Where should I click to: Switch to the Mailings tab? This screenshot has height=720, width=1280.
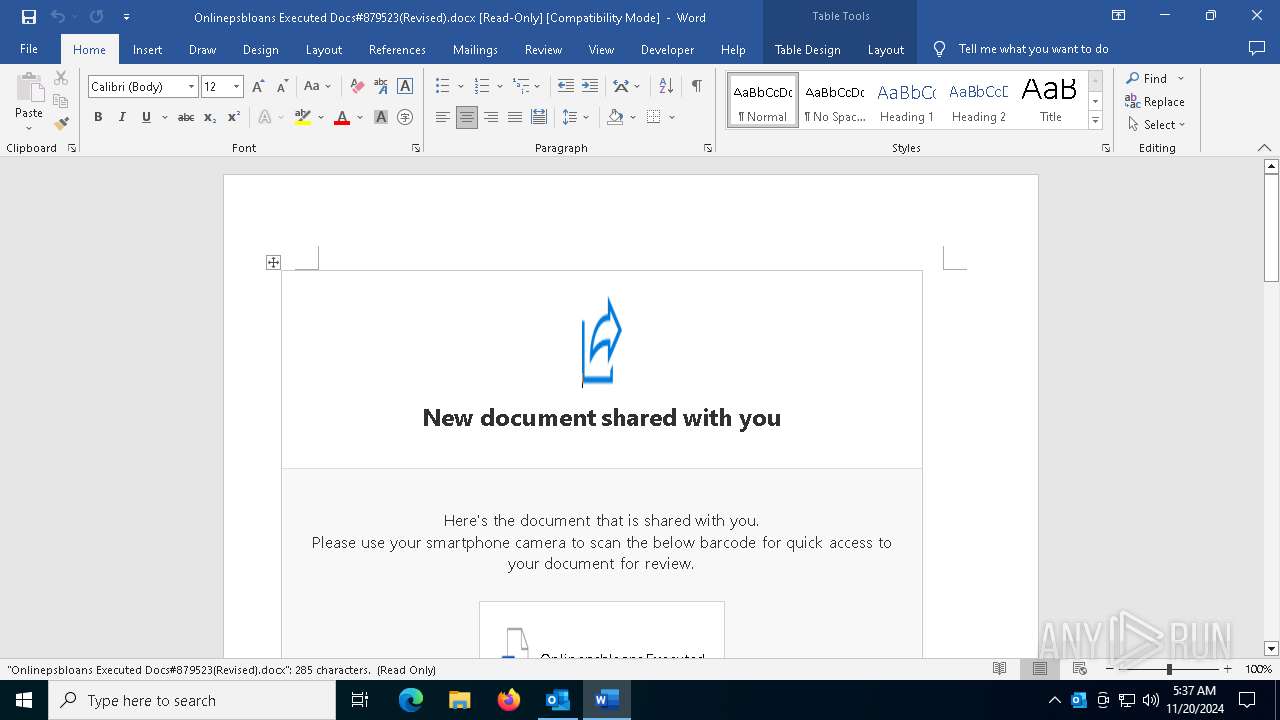(x=475, y=49)
